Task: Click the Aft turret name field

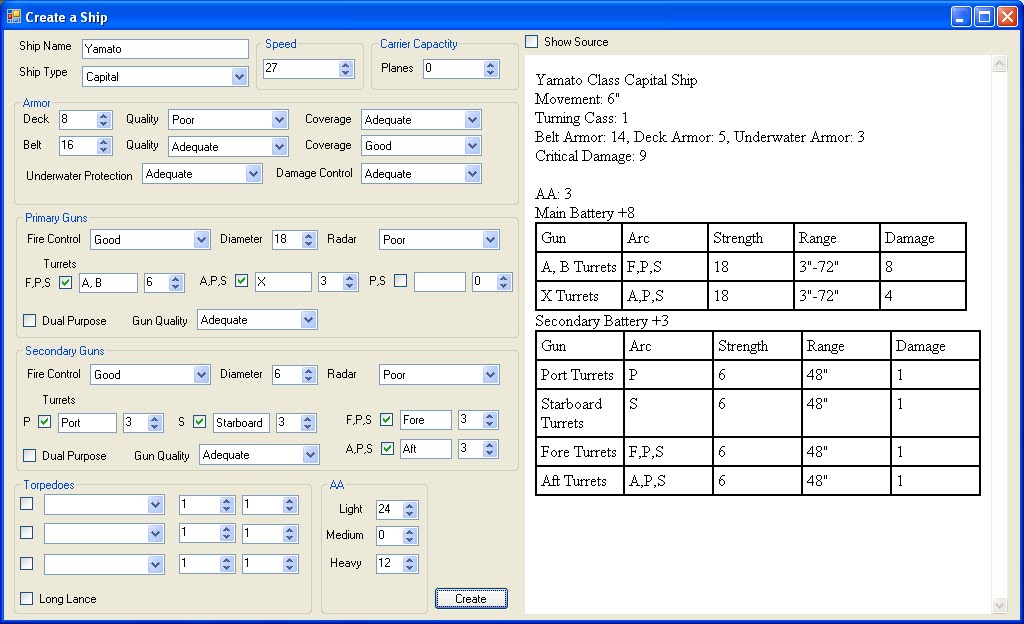Action: click(426, 449)
